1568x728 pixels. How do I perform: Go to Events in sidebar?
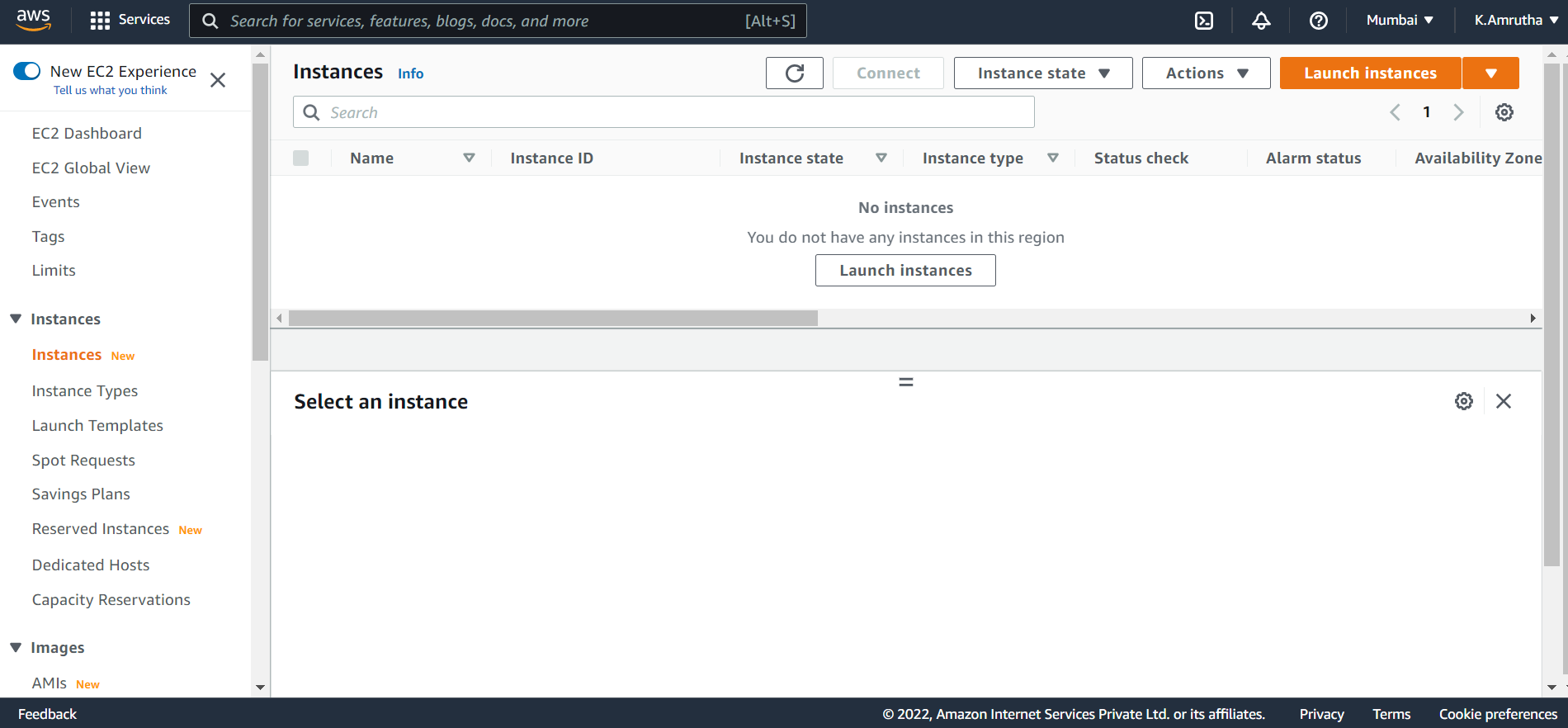[x=55, y=201]
